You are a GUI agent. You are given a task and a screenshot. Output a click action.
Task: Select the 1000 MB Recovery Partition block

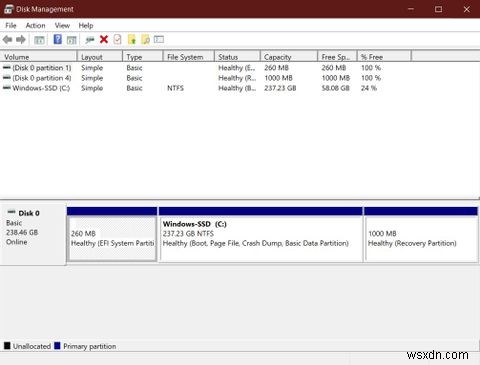pyautogui.click(x=421, y=234)
